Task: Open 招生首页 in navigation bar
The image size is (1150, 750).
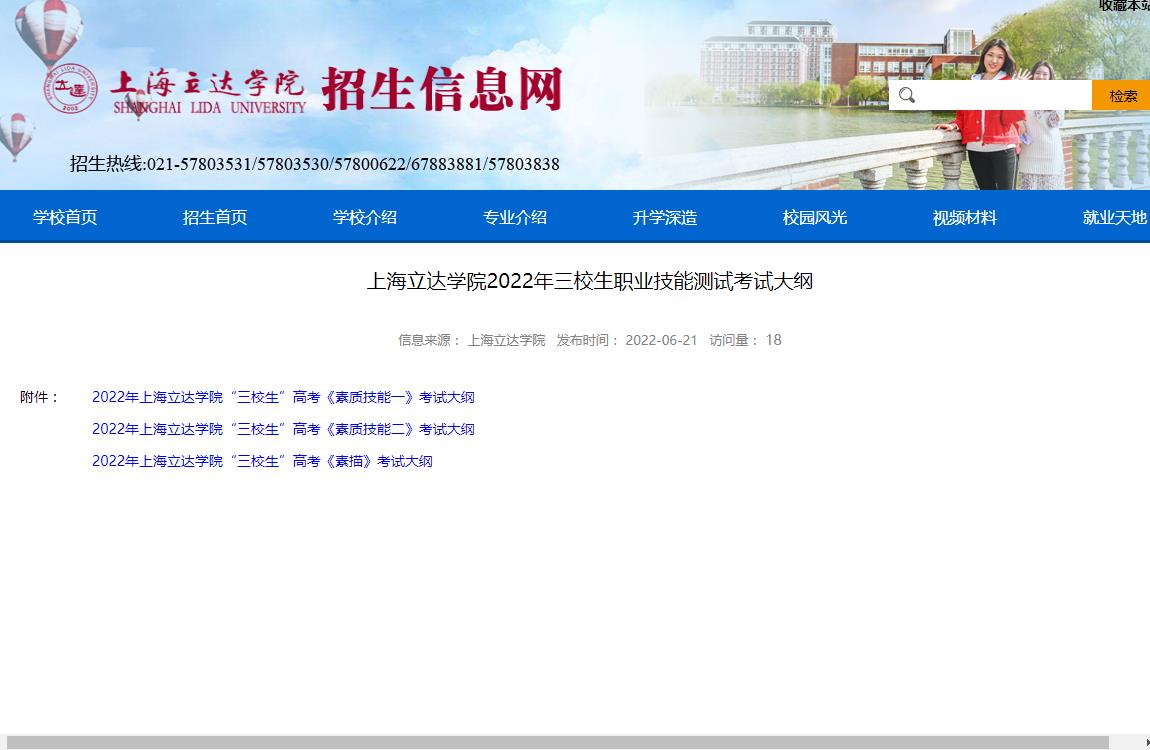Action: click(x=215, y=217)
